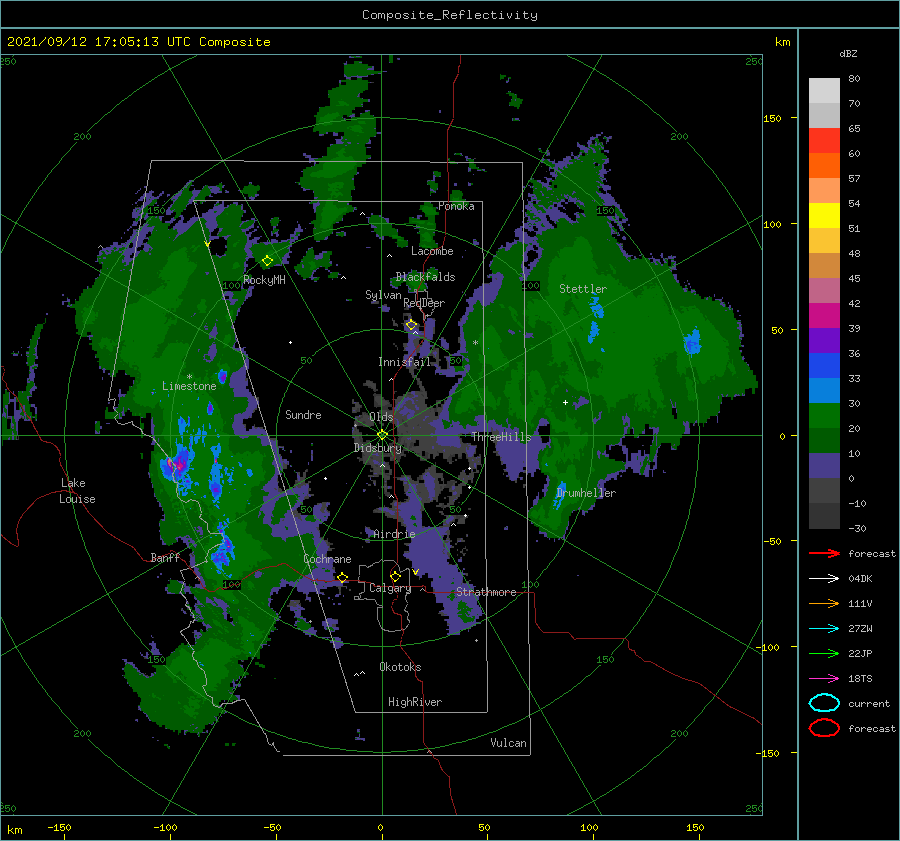Click the Olds label
Screen dimensions: 900x841
(381, 417)
